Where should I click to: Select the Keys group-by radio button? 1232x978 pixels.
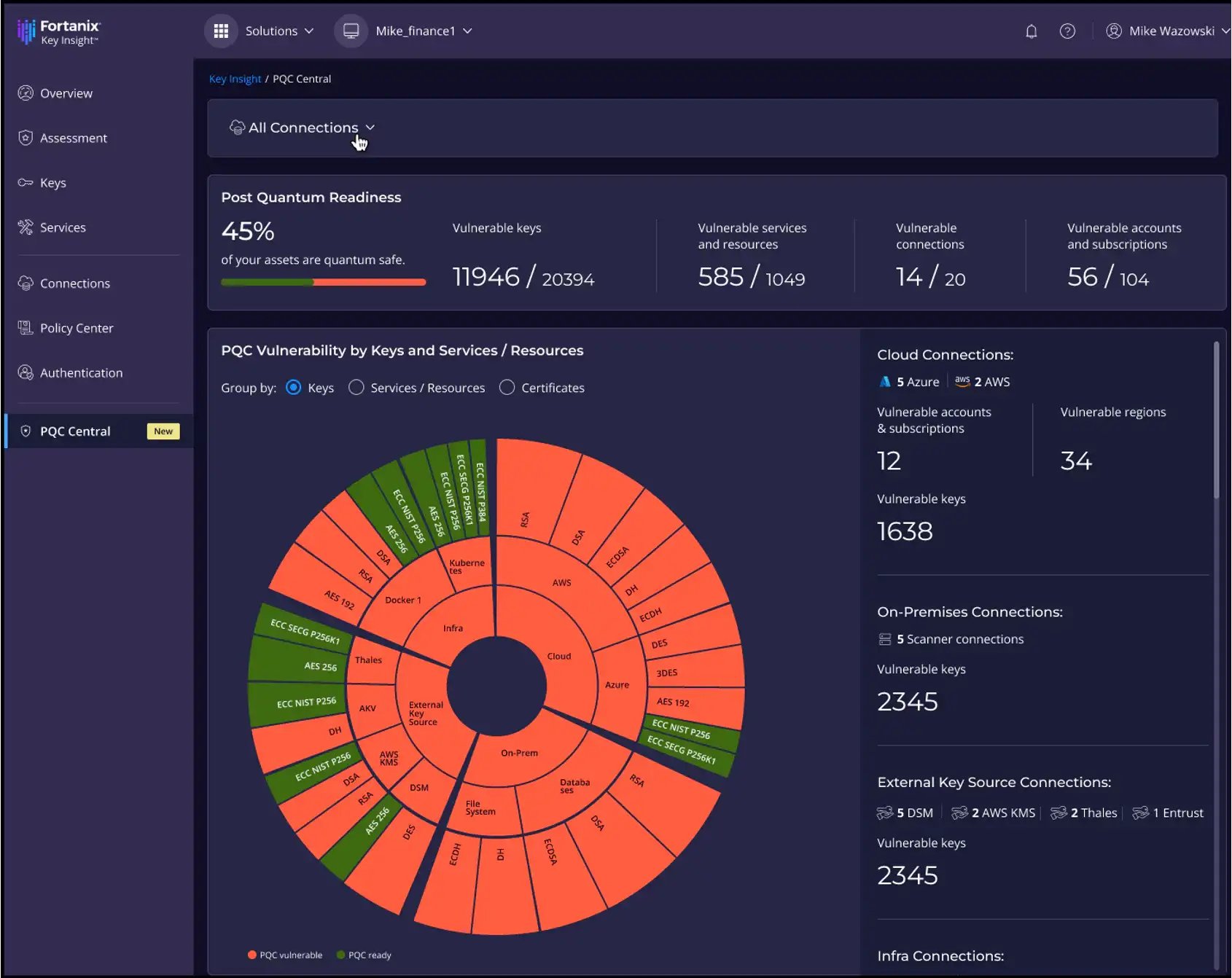293,388
